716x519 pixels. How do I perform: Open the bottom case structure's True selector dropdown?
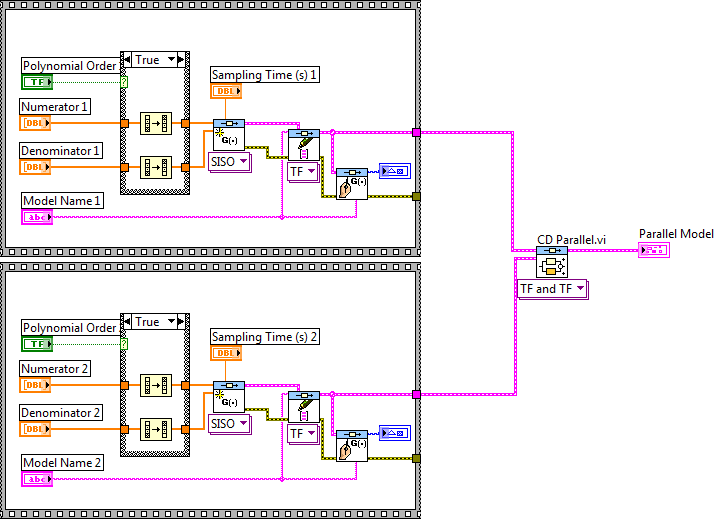tap(171, 321)
